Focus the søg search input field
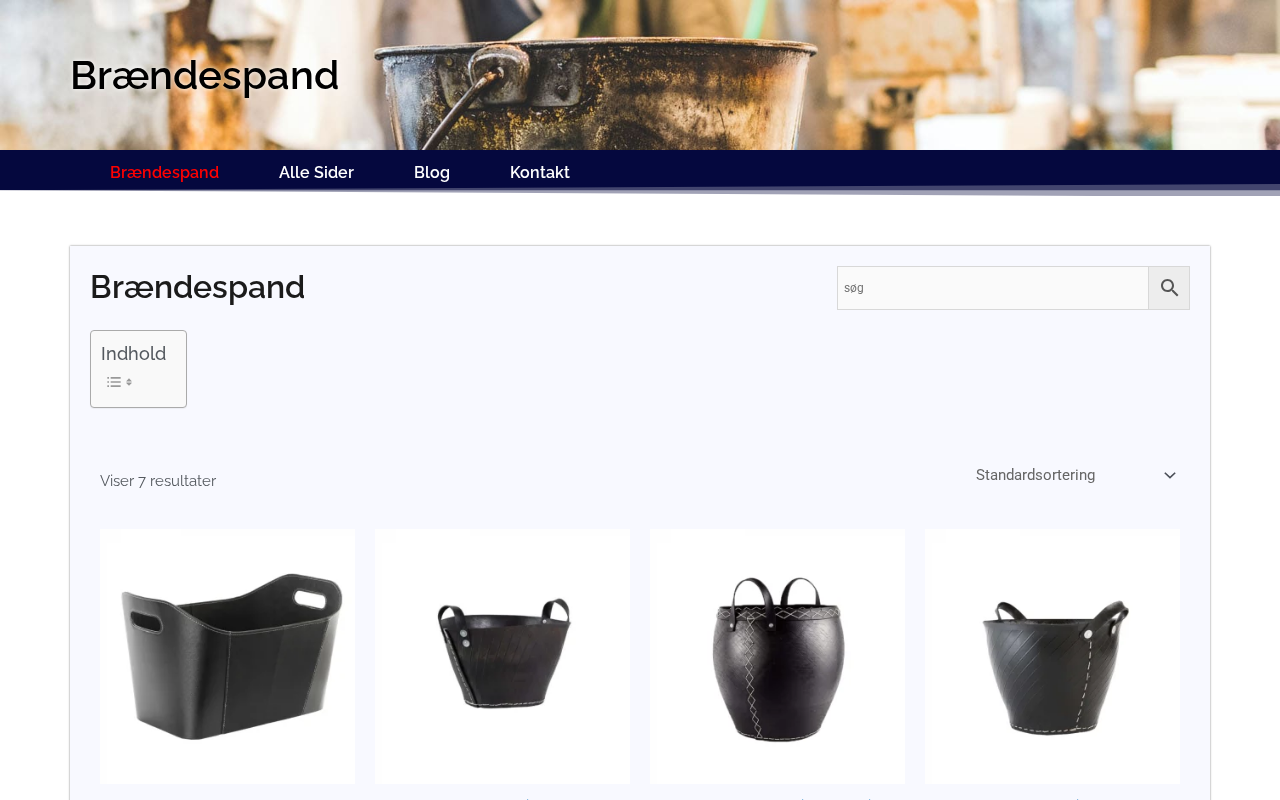The height and width of the screenshot is (800, 1280). point(992,288)
